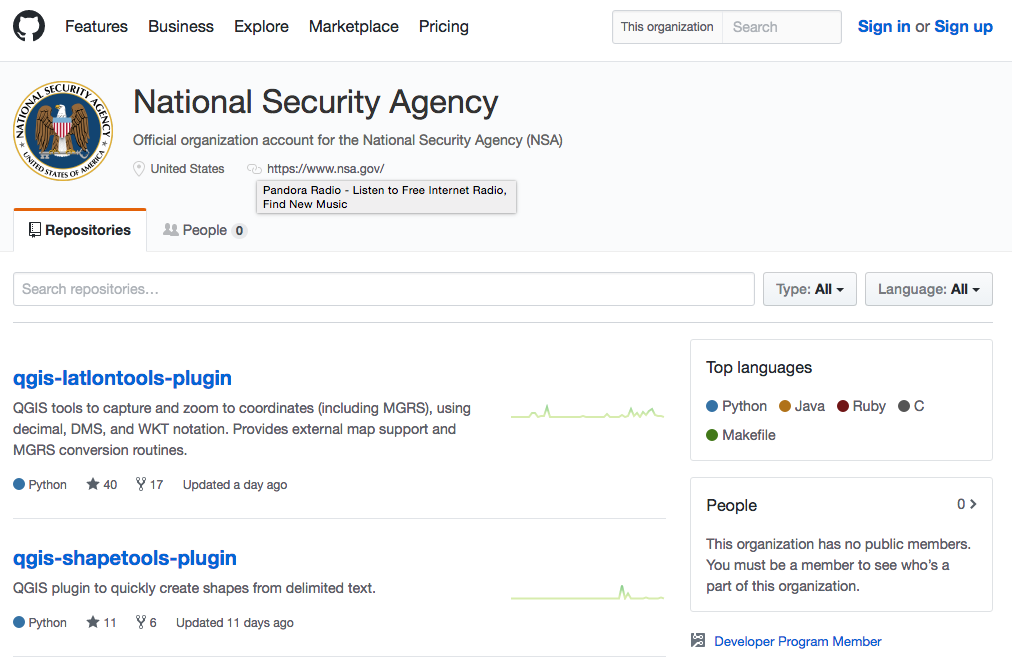Click the National Security Agency heading
The width and height of the screenshot is (1012, 662).
(x=316, y=102)
